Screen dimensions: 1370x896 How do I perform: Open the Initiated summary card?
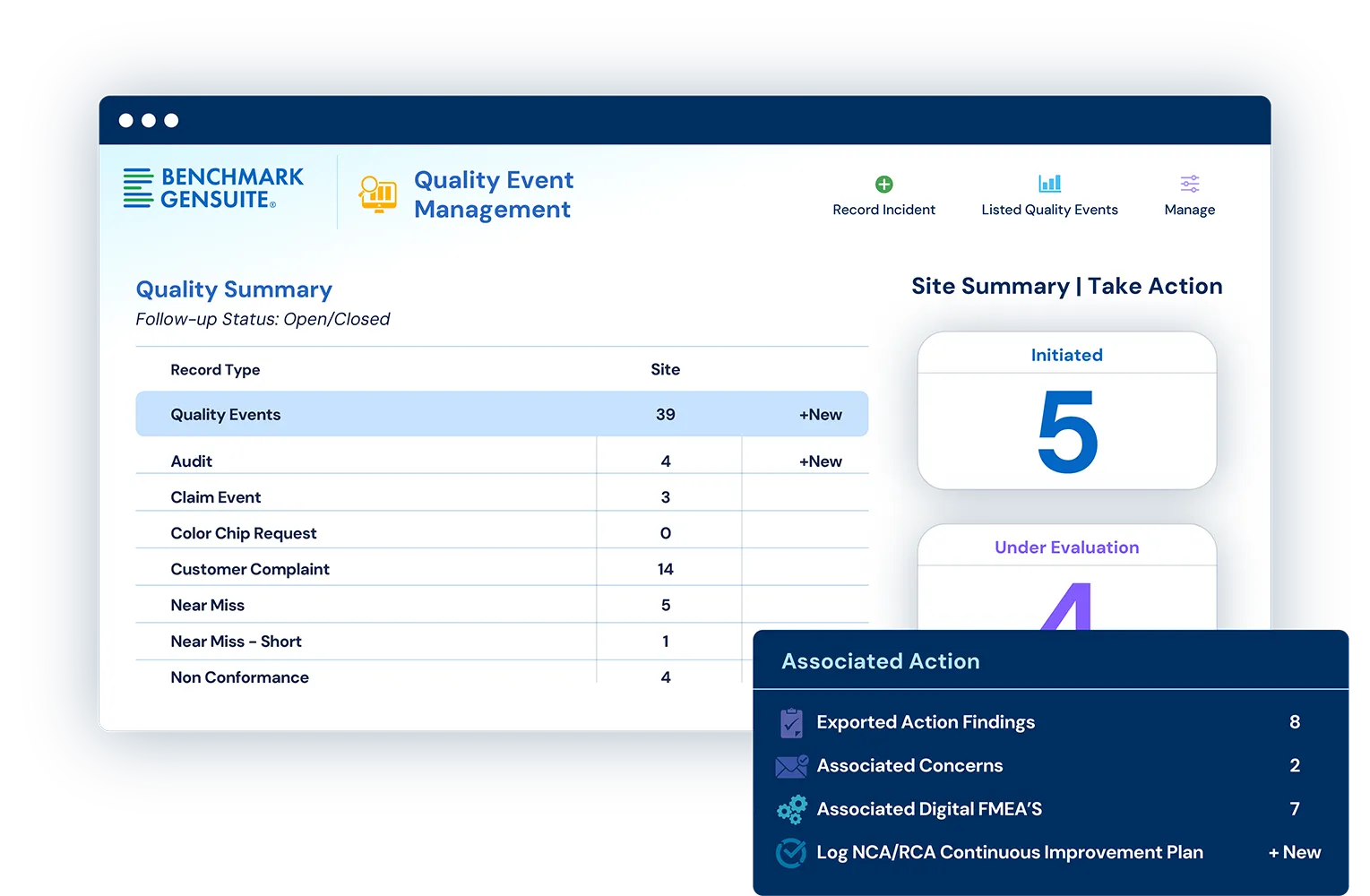[x=1066, y=410]
